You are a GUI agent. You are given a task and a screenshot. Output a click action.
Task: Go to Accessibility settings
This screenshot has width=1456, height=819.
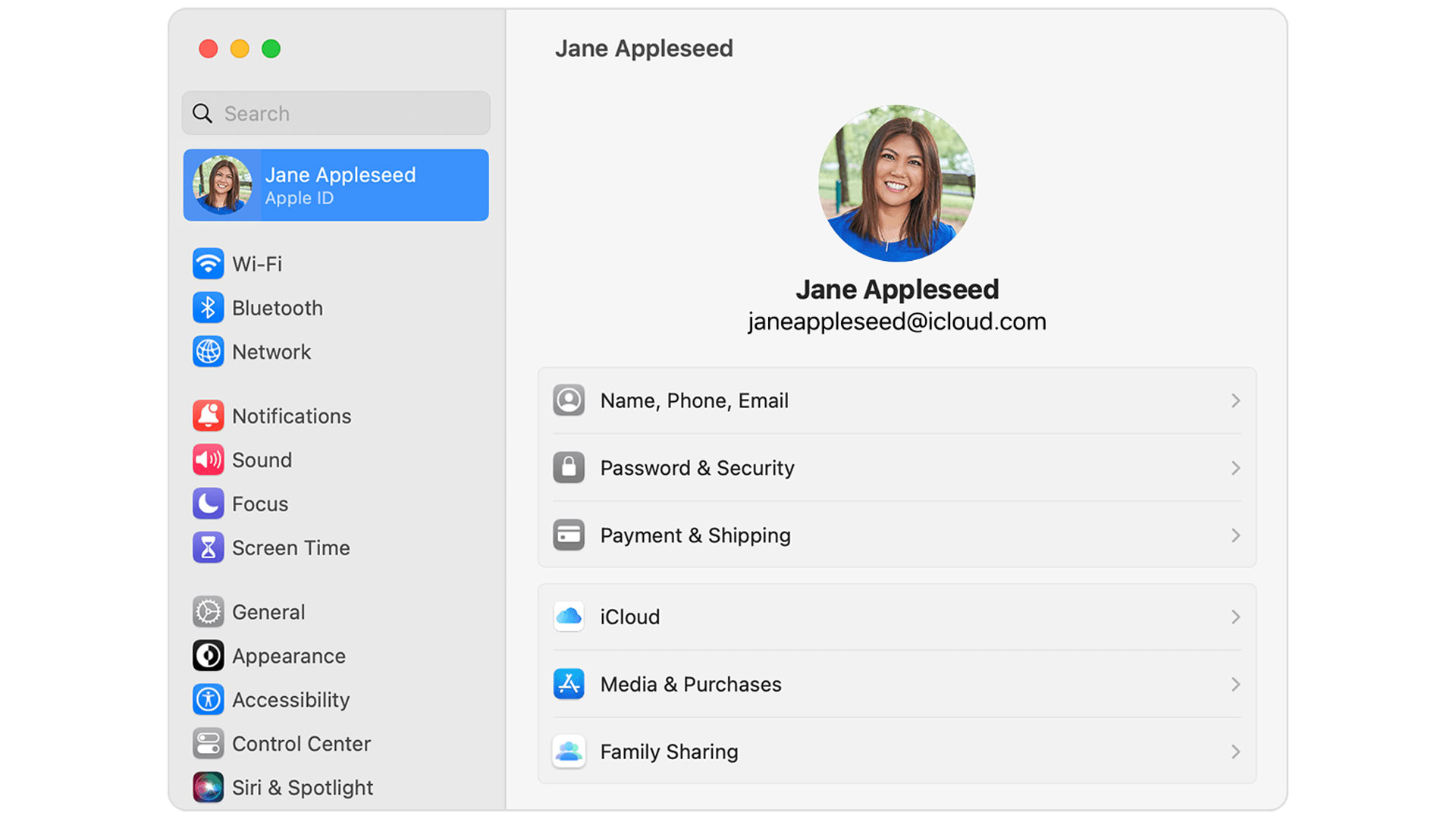290,700
